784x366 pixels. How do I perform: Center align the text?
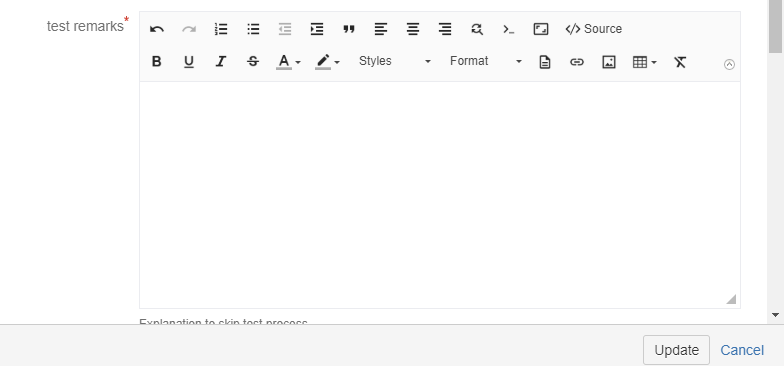413,29
